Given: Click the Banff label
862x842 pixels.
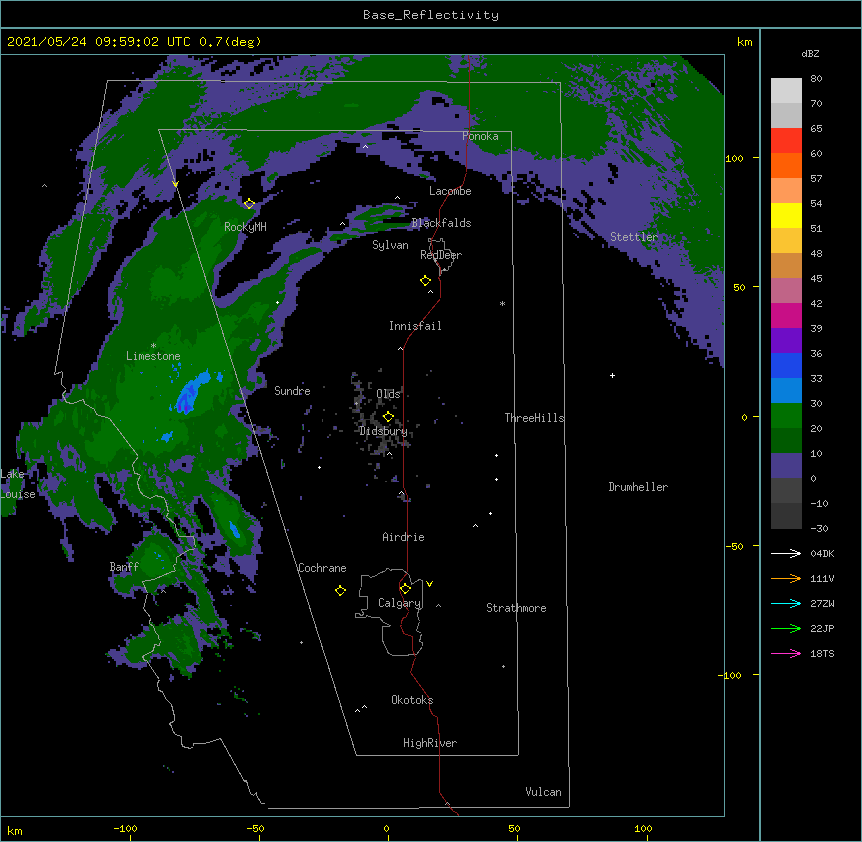Looking at the screenshot, I should (x=124, y=567).
